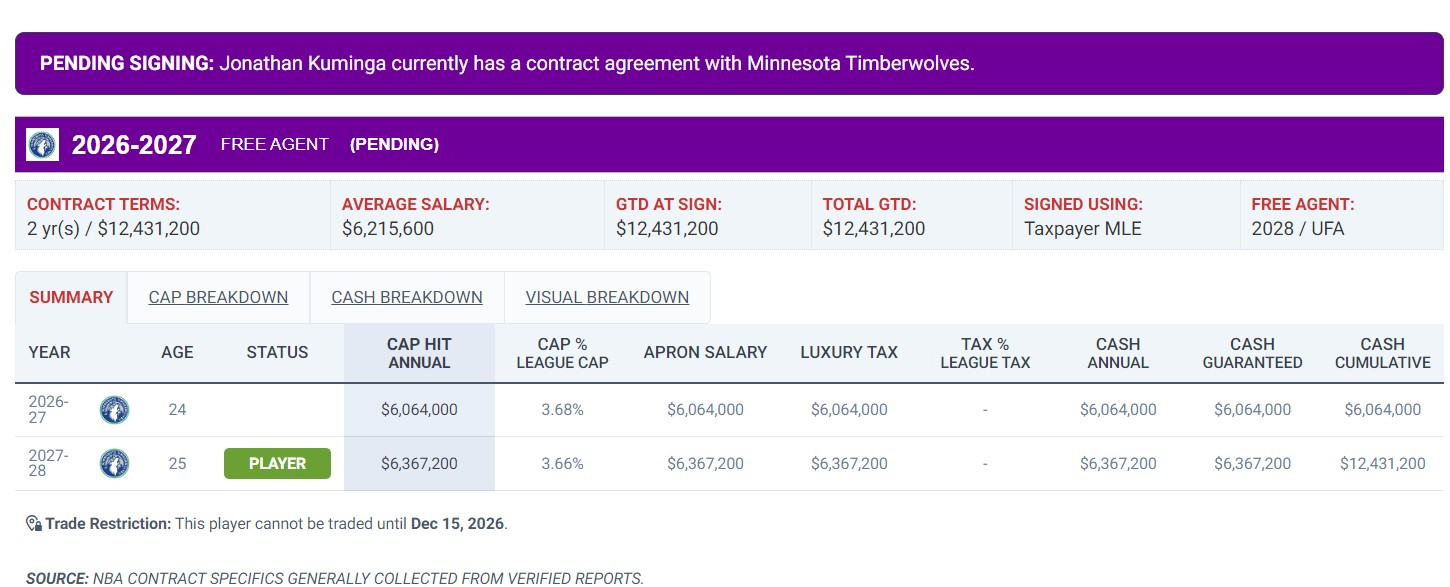The width and height of the screenshot is (1450, 587).
Task: Click the Timberwolves logo in purple header
Action: coord(43,144)
